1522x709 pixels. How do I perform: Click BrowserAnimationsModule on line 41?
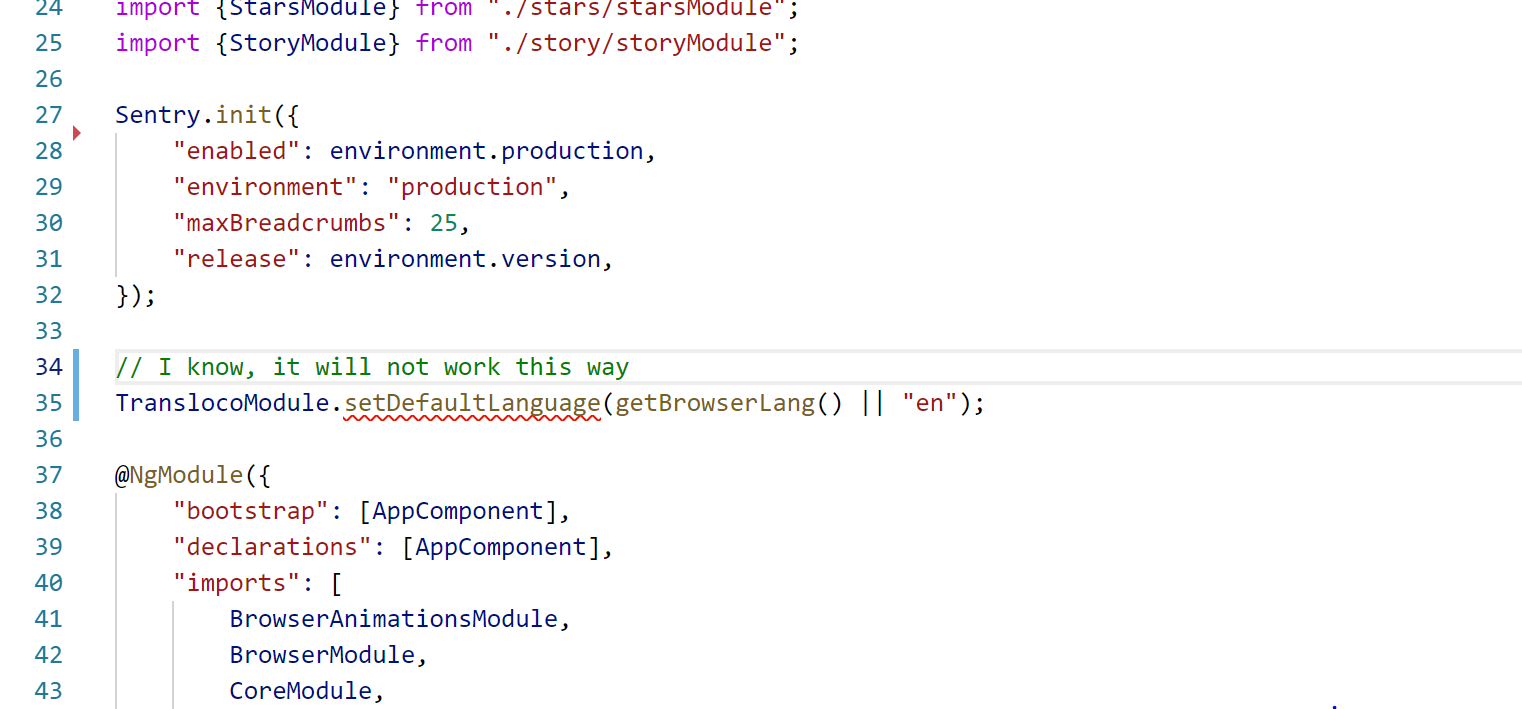pos(393,618)
